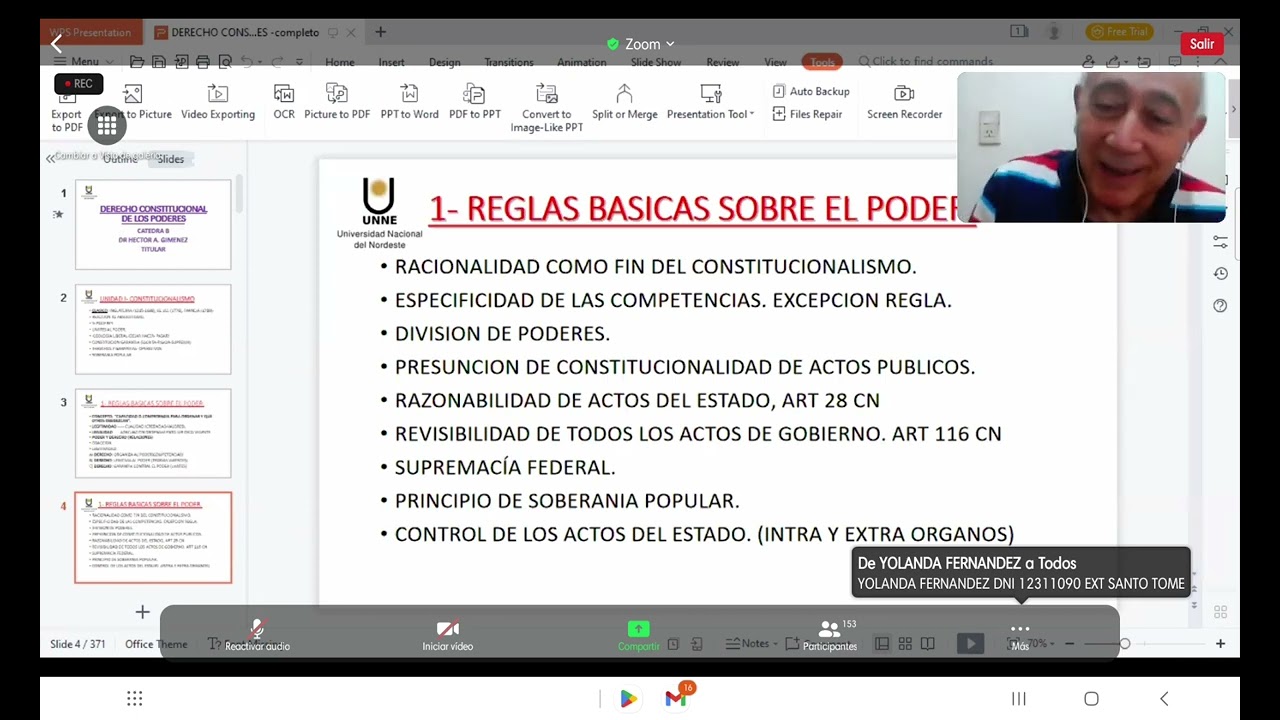
Task: Start slideshow from status bar play button
Action: click(970, 644)
